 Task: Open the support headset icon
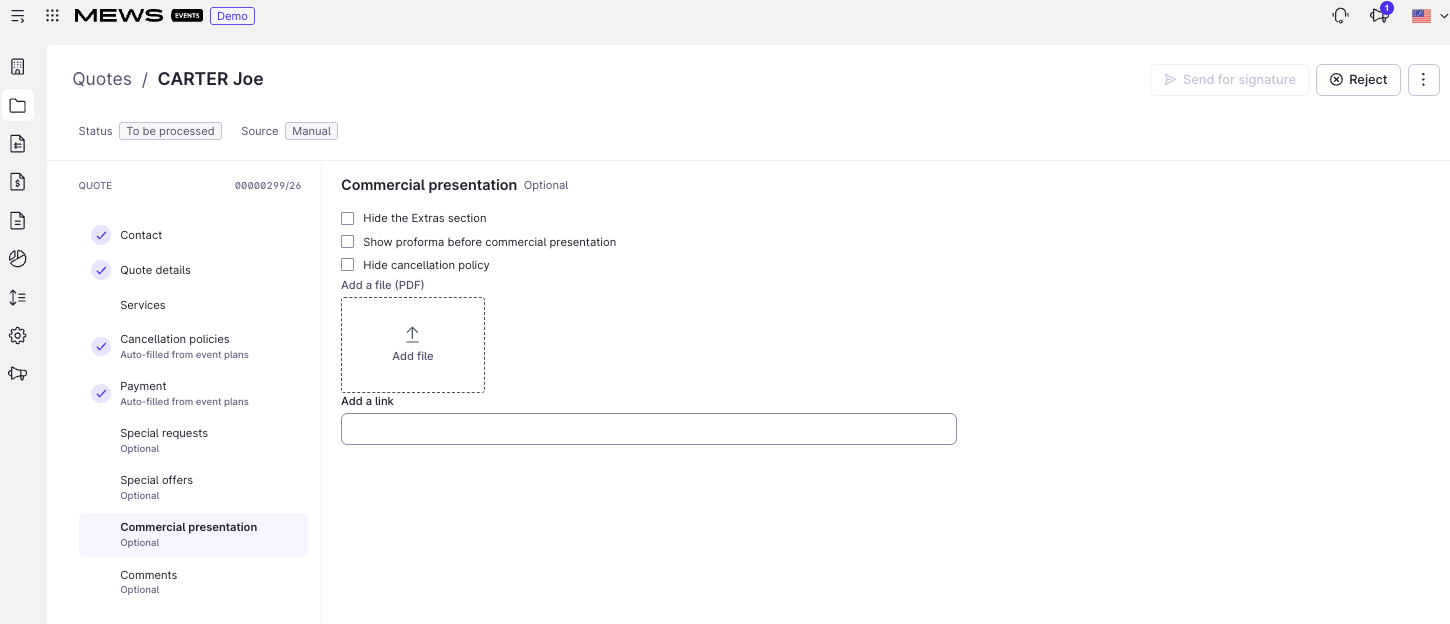pyautogui.click(x=1341, y=16)
